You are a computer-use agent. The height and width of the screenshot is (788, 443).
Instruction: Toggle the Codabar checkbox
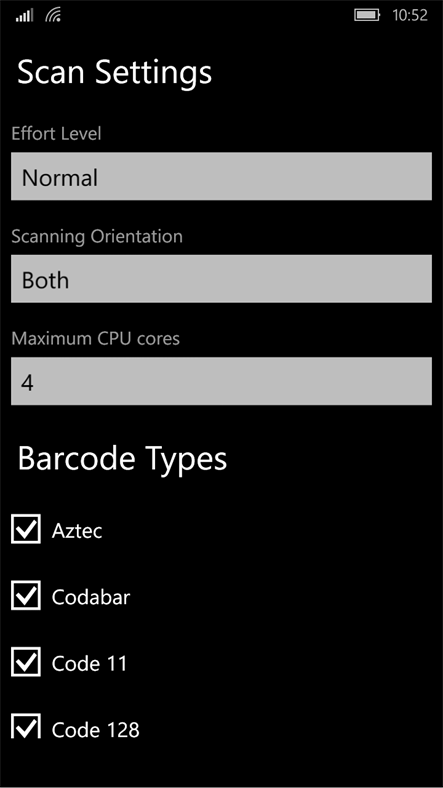point(26,596)
